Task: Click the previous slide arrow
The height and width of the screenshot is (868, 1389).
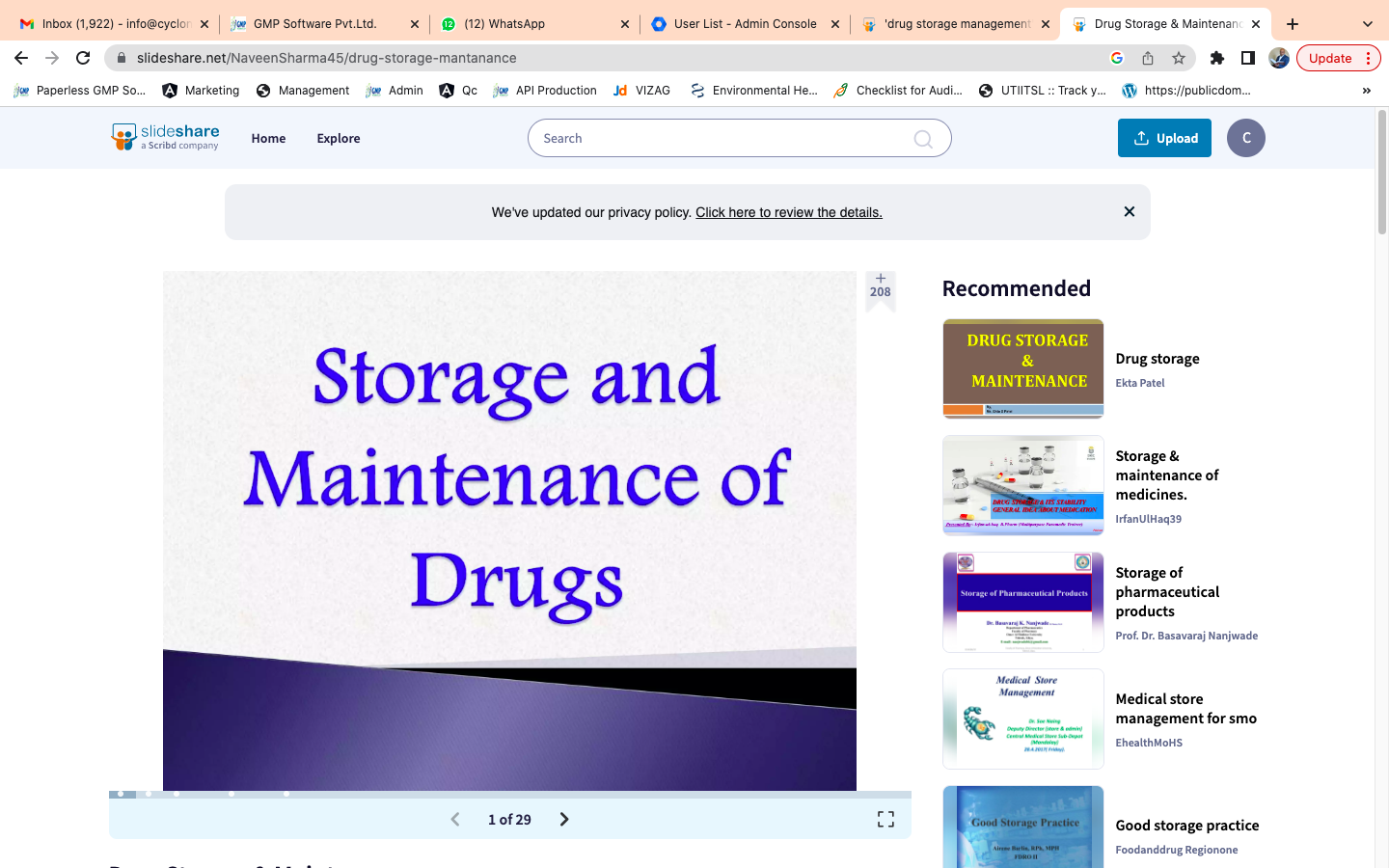Action: 455,819
